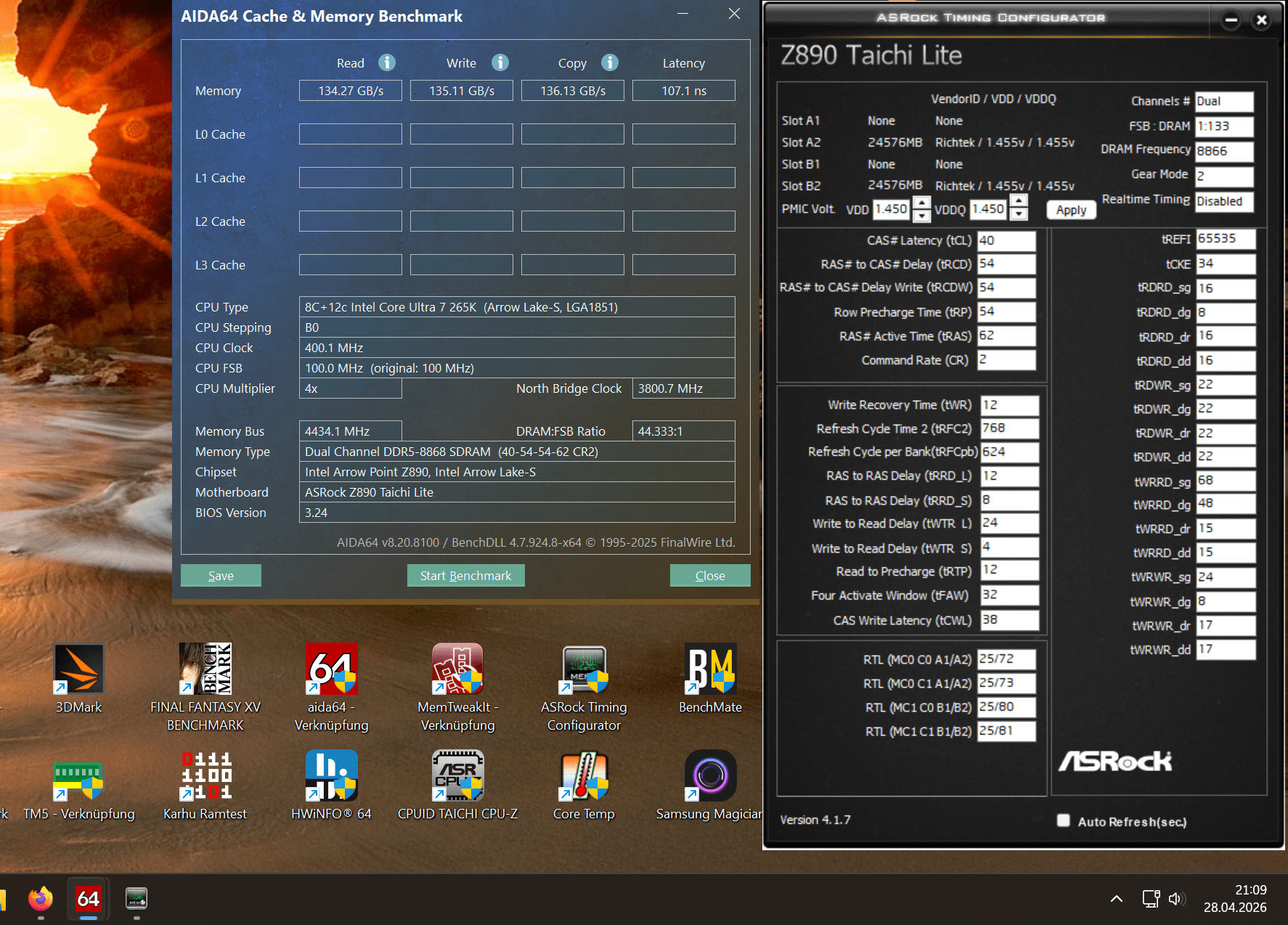Image resolution: width=1288 pixels, height=925 pixels.
Task: Open the taskbar clock and date
Action: (1235, 899)
